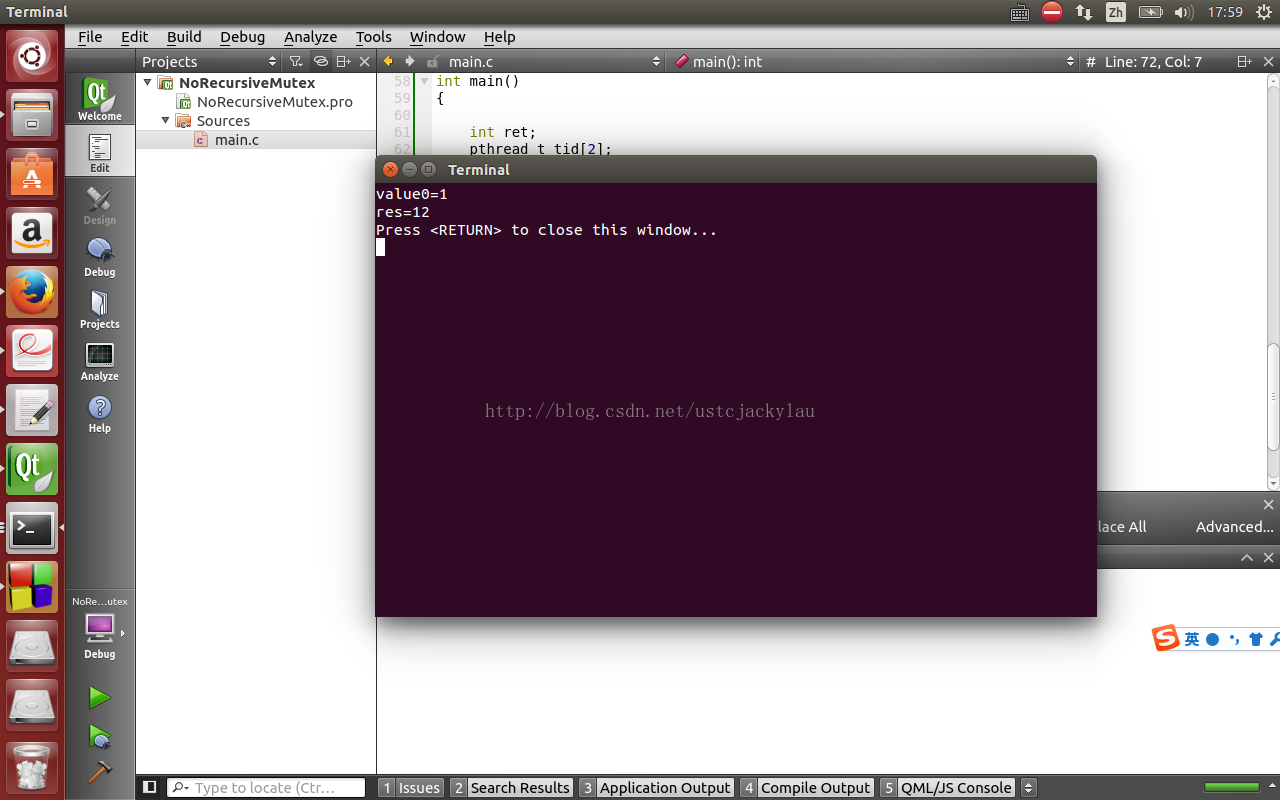Show the Issues output pane
This screenshot has height=800, width=1280.
tap(411, 788)
